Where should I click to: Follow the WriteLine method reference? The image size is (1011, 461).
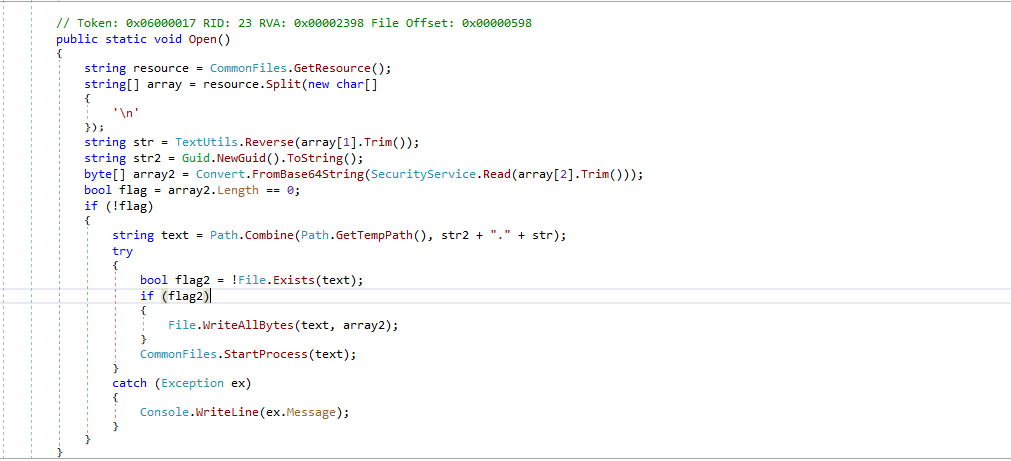coord(227,413)
